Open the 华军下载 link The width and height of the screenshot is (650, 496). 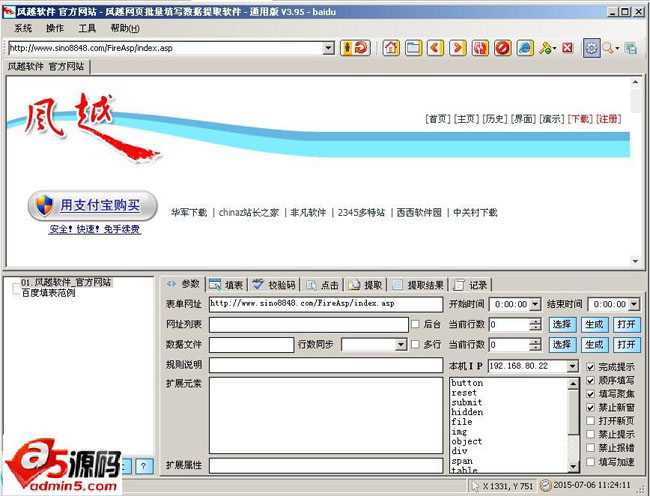tap(189, 213)
